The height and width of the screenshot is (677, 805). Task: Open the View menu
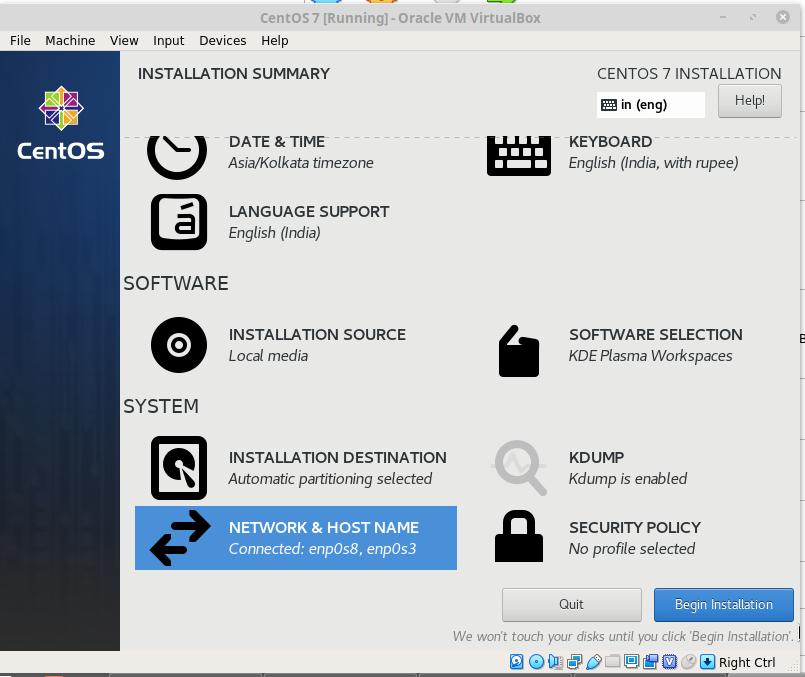124,41
